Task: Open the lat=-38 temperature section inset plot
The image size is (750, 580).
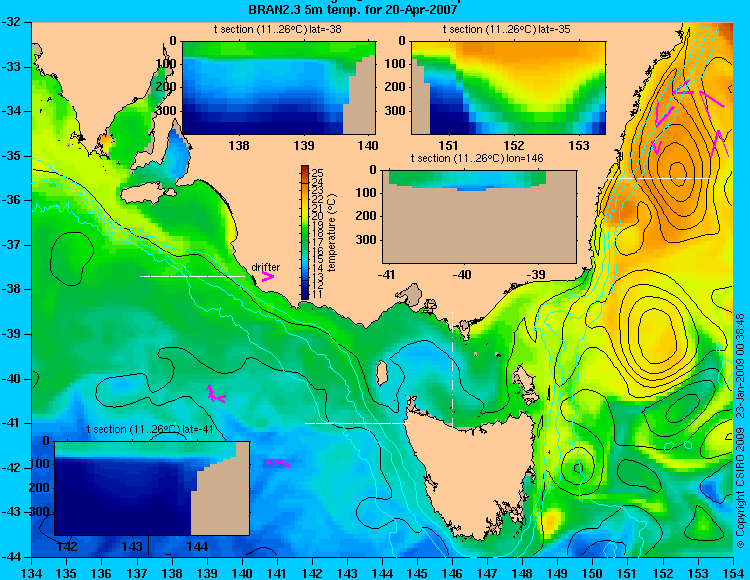Action: (x=279, y=88)
